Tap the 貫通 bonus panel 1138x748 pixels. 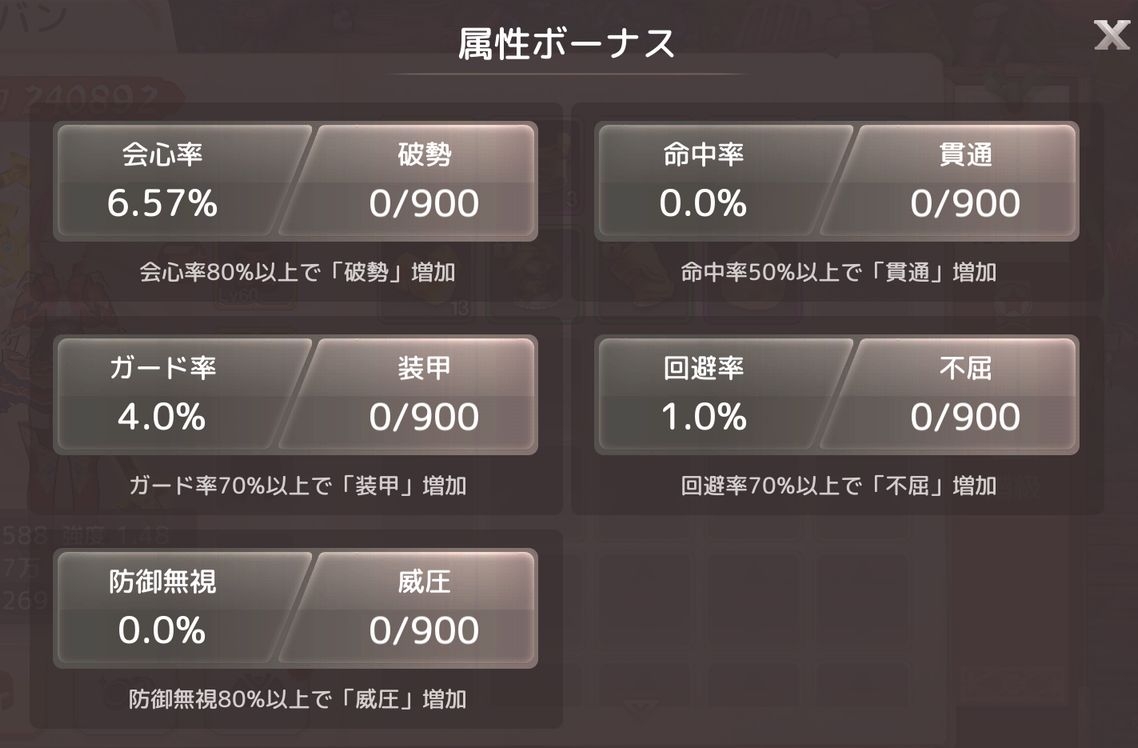tap(965, 181)
